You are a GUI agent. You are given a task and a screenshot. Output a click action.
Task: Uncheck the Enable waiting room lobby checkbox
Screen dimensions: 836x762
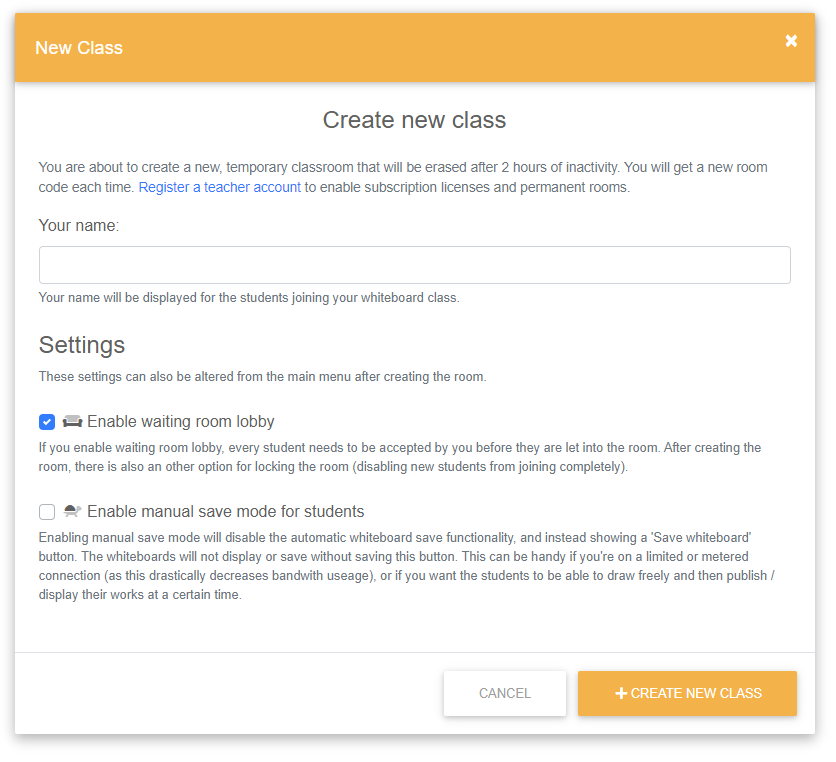click(x=47, y=422)
